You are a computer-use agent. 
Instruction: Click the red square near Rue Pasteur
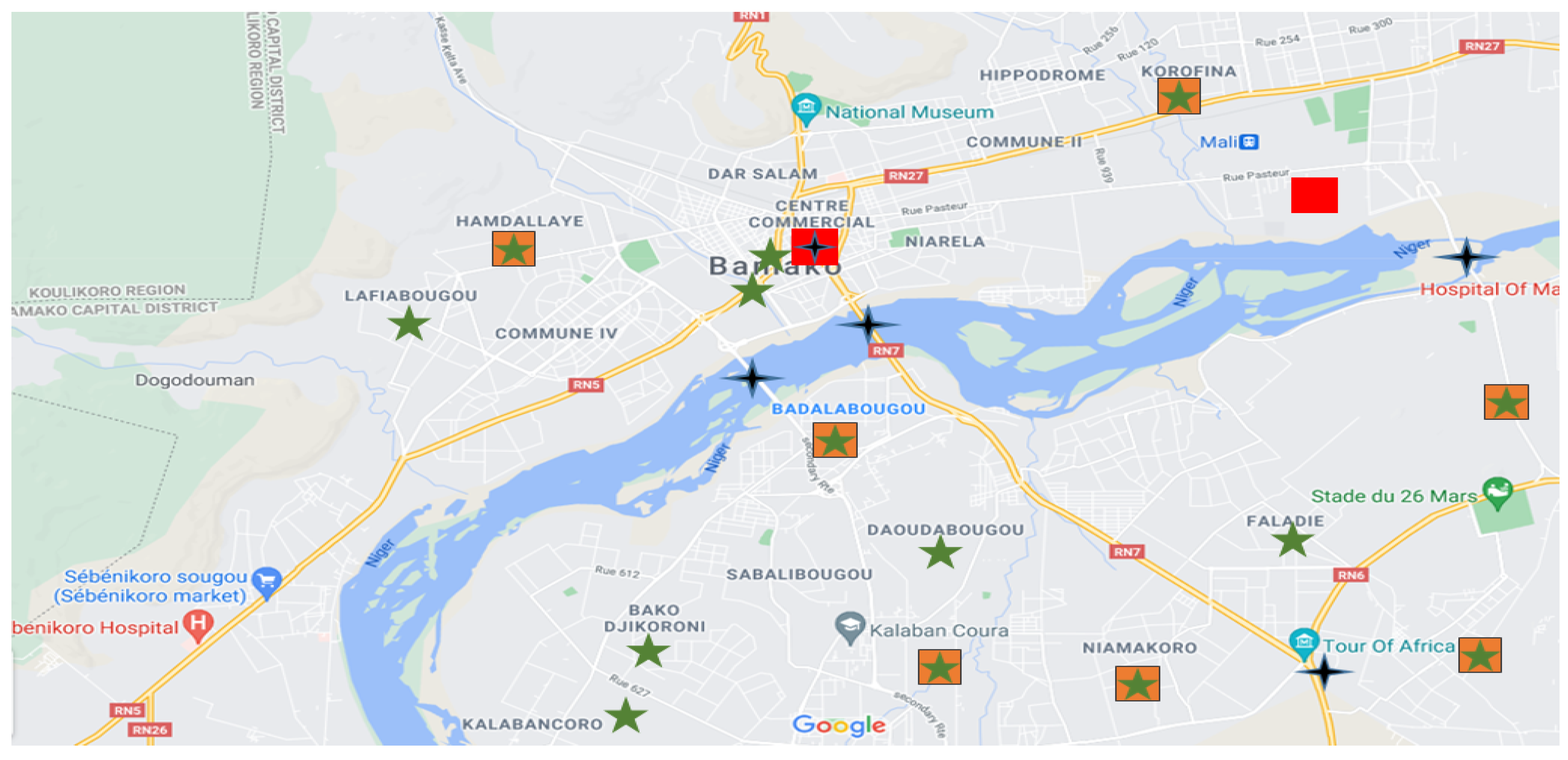click(1314, 195)
